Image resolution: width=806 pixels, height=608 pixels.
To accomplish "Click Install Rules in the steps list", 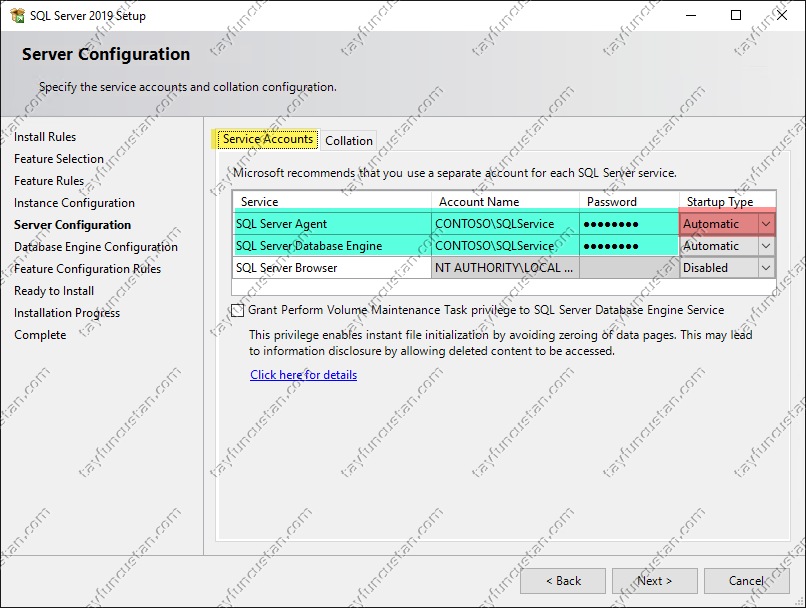I will (45, 137).
